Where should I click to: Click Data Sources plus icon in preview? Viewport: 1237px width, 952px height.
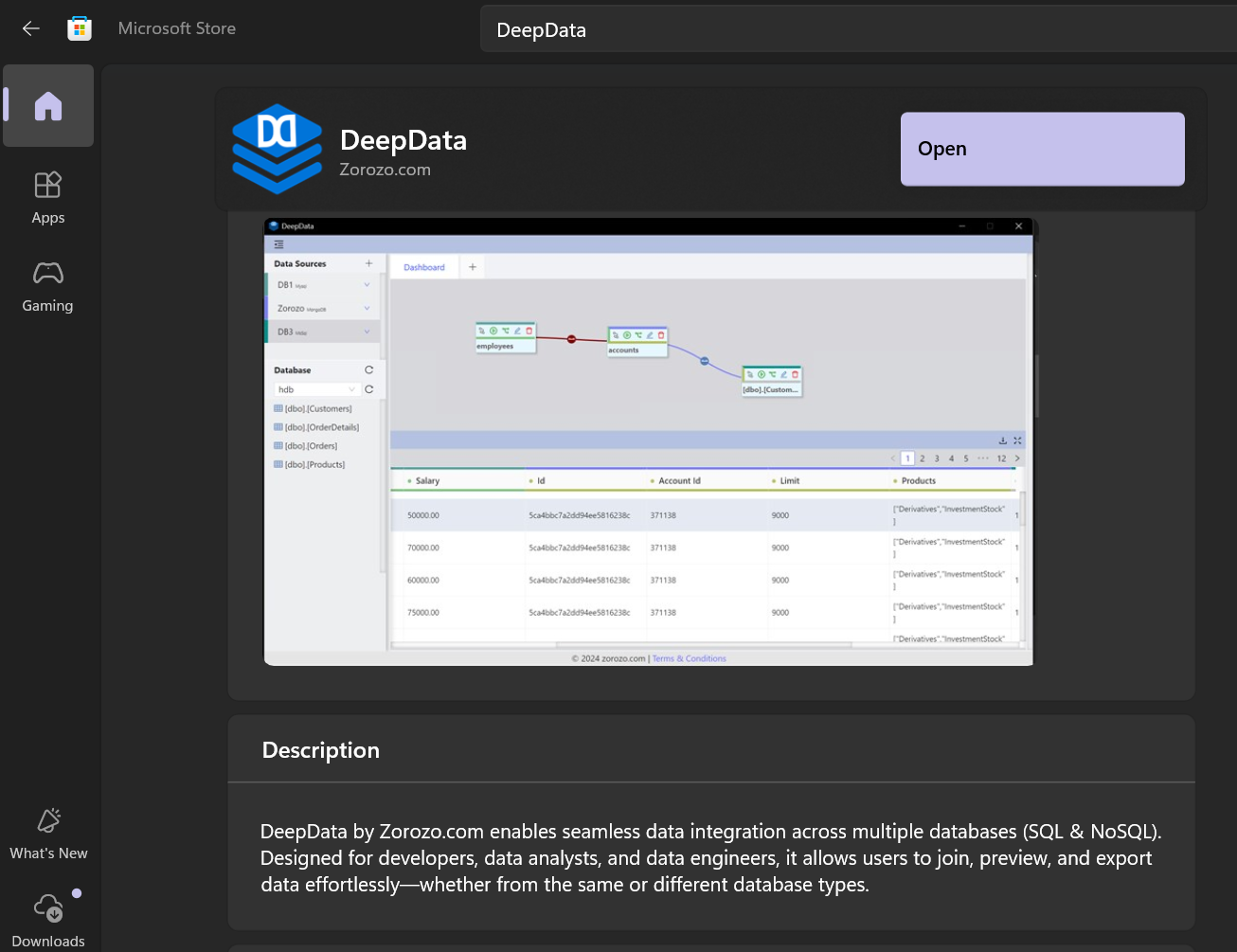[368, 263]
